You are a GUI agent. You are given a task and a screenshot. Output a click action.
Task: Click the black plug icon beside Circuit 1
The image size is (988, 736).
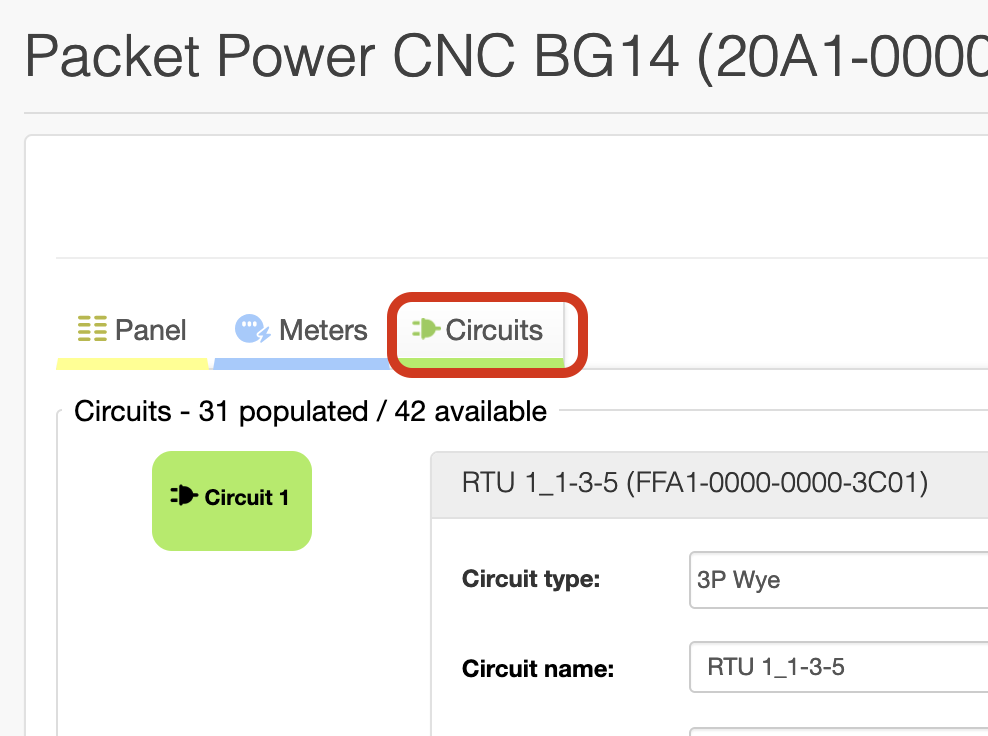[185, 495]
